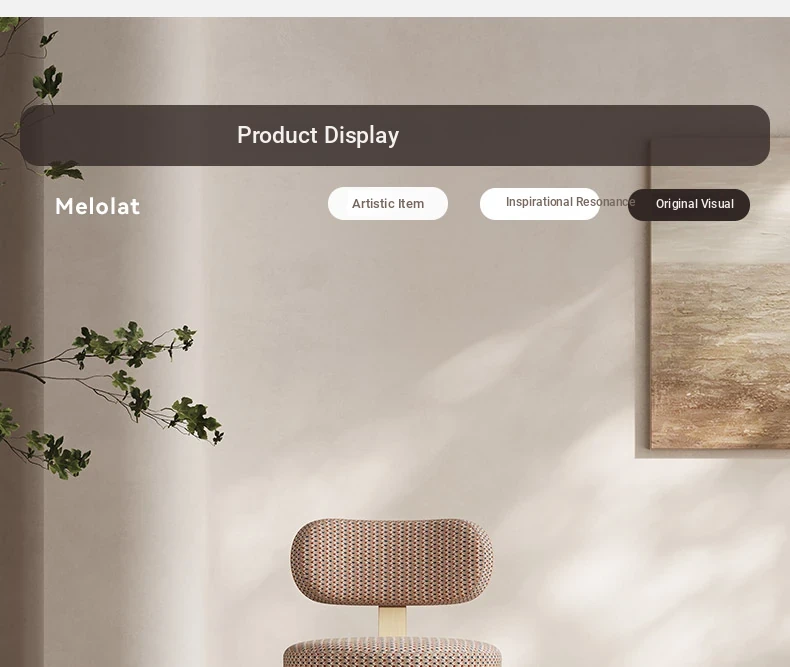Viewport: 790px width, 667px height.
Task: Click the woven chair seat cushion
Action: click(x=392, y=652)
